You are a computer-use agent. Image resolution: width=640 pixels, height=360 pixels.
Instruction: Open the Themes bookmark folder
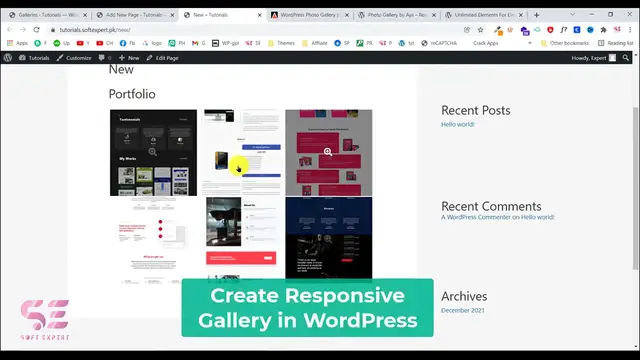[282, 43]
